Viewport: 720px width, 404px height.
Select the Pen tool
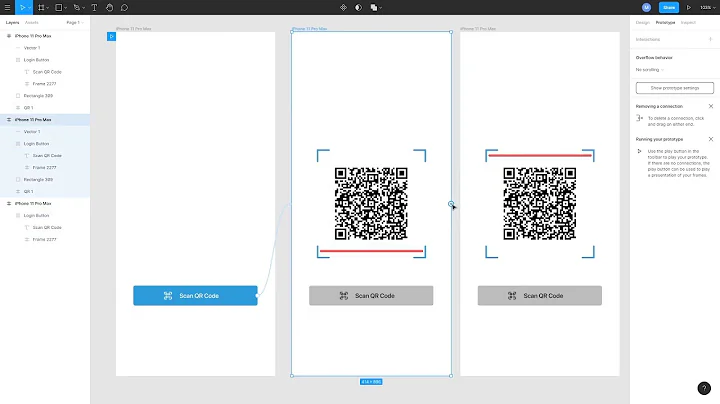(76, 7)
